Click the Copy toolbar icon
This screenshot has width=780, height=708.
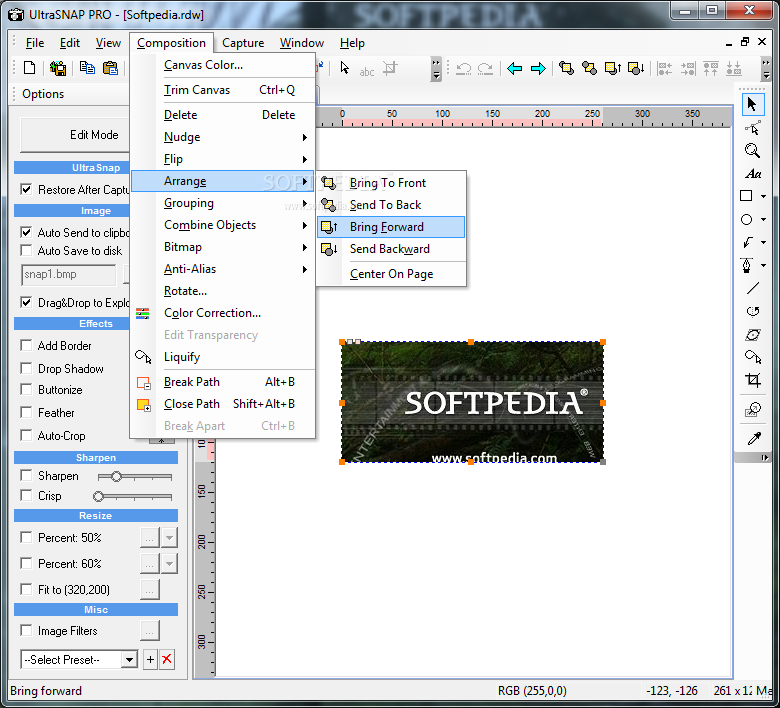88,68
